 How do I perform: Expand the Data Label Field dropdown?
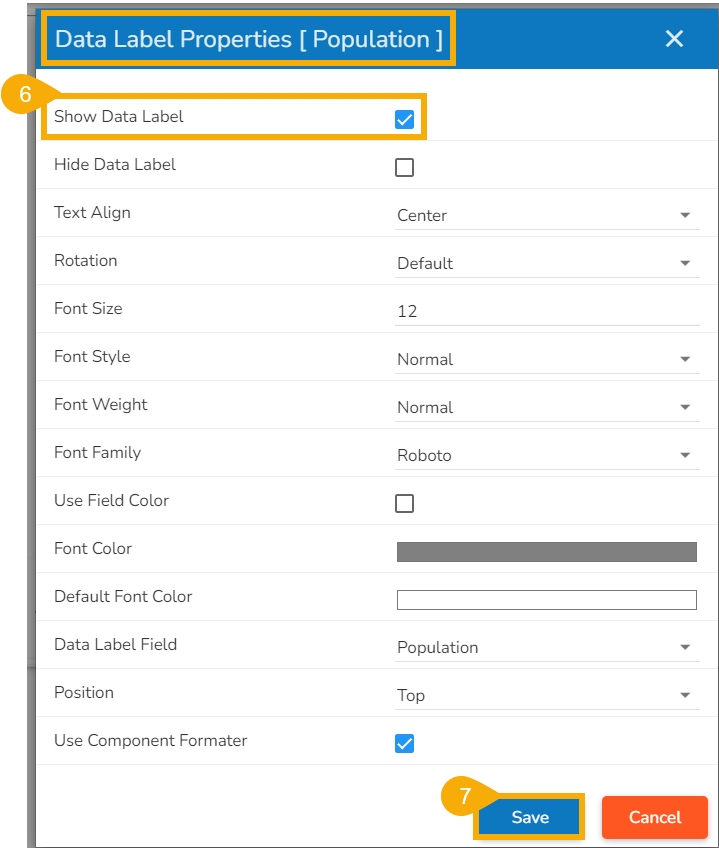[547, 648]
